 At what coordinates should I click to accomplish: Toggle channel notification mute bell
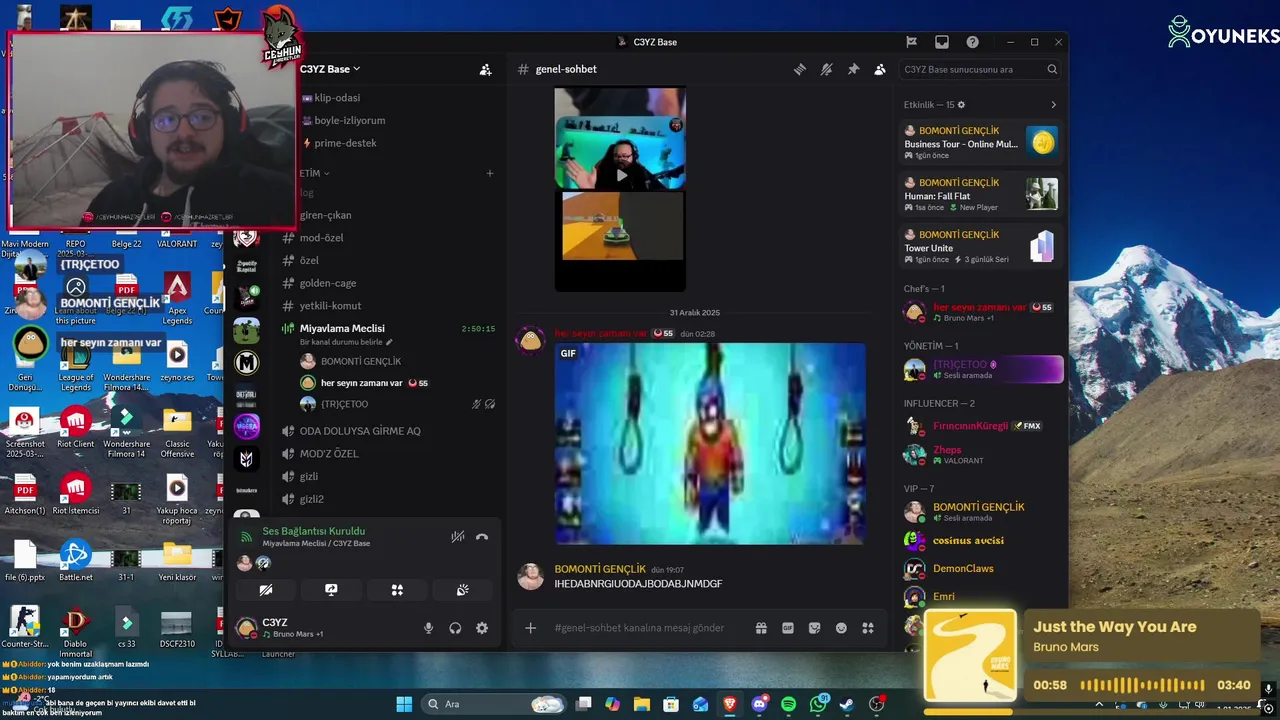[x=826, y=69]
